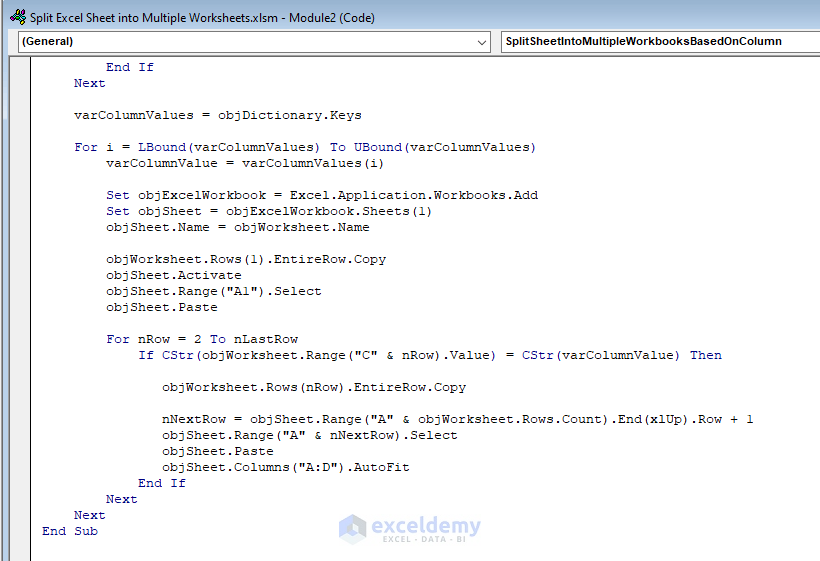
Task: Click the window title 'Split Excel Sheet into Multiple Worksheets.xlsm'
Action: 154,18
